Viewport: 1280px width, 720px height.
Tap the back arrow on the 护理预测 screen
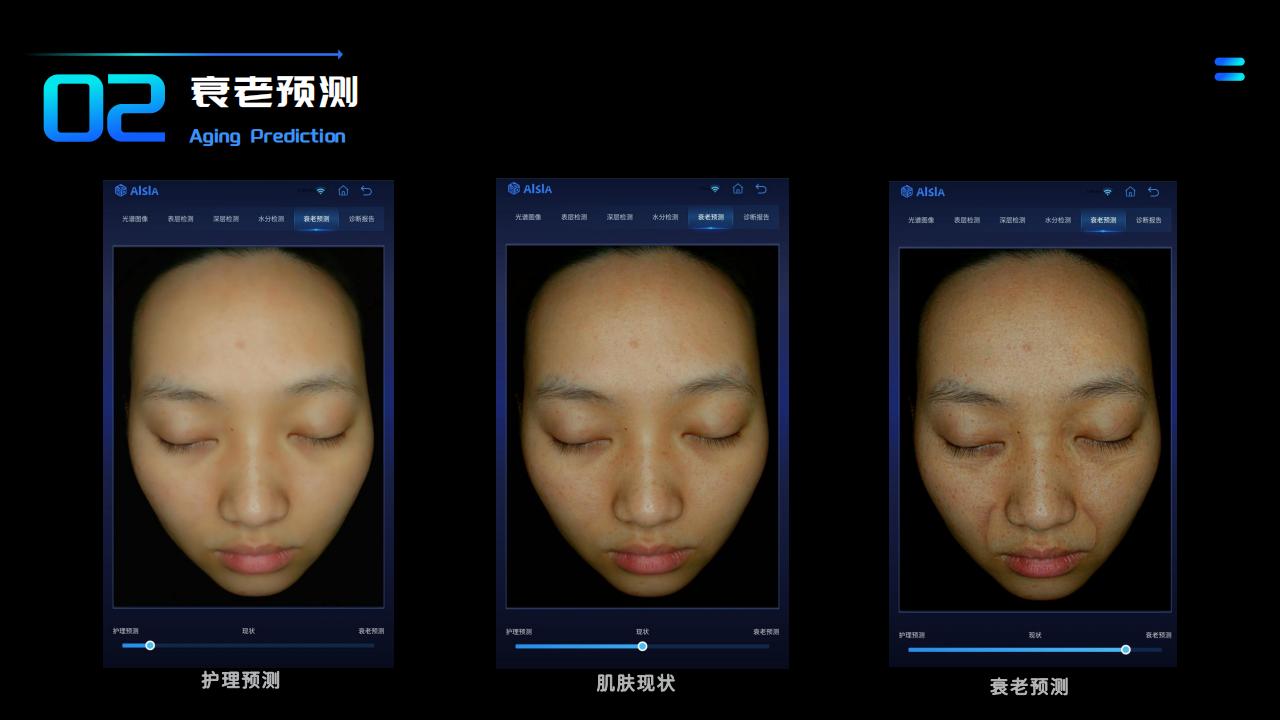pyautogui.click(x=367, y=190)
